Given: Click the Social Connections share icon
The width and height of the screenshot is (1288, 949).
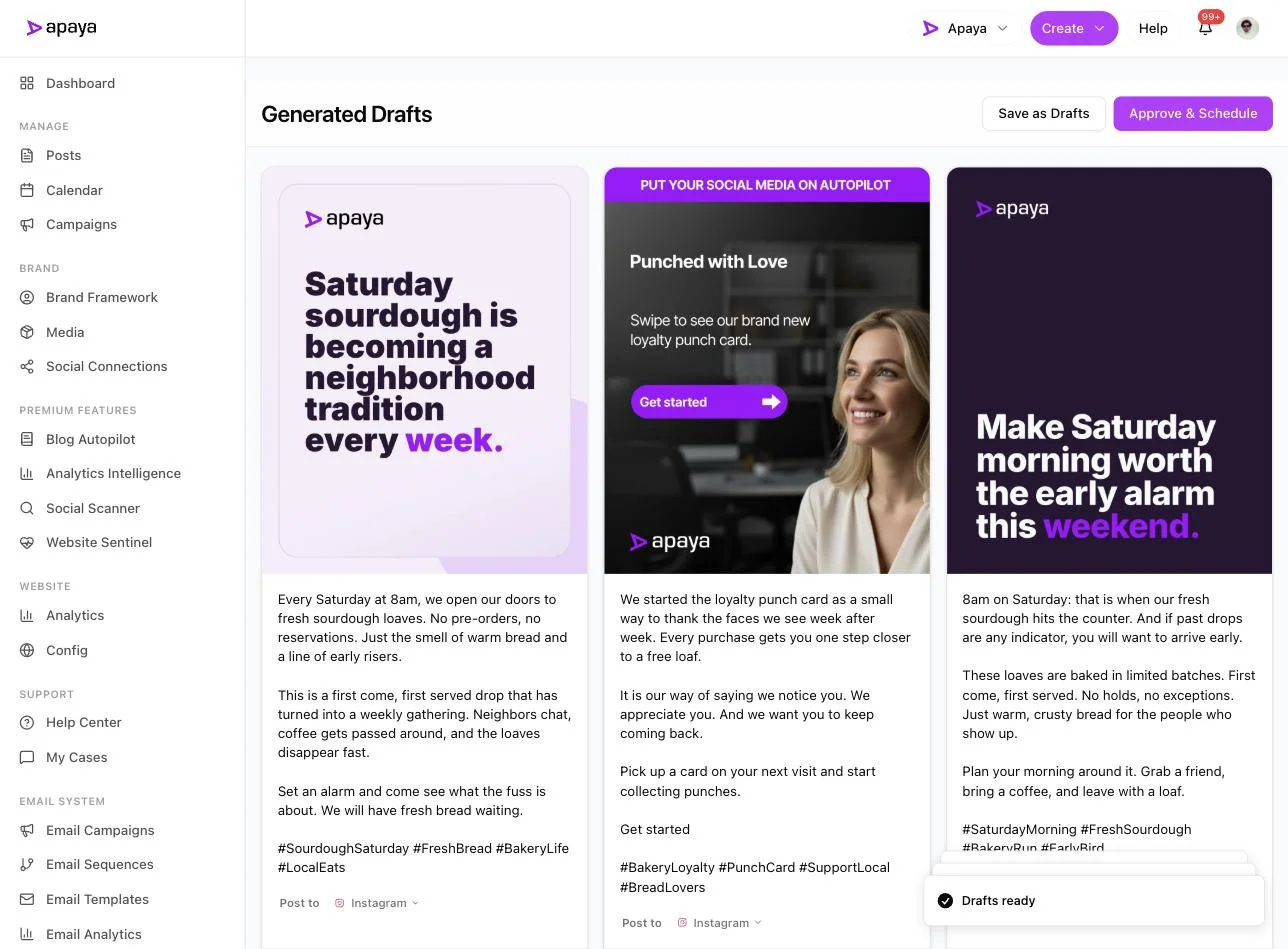Looking at the screenshot, I should pos(27,366).
